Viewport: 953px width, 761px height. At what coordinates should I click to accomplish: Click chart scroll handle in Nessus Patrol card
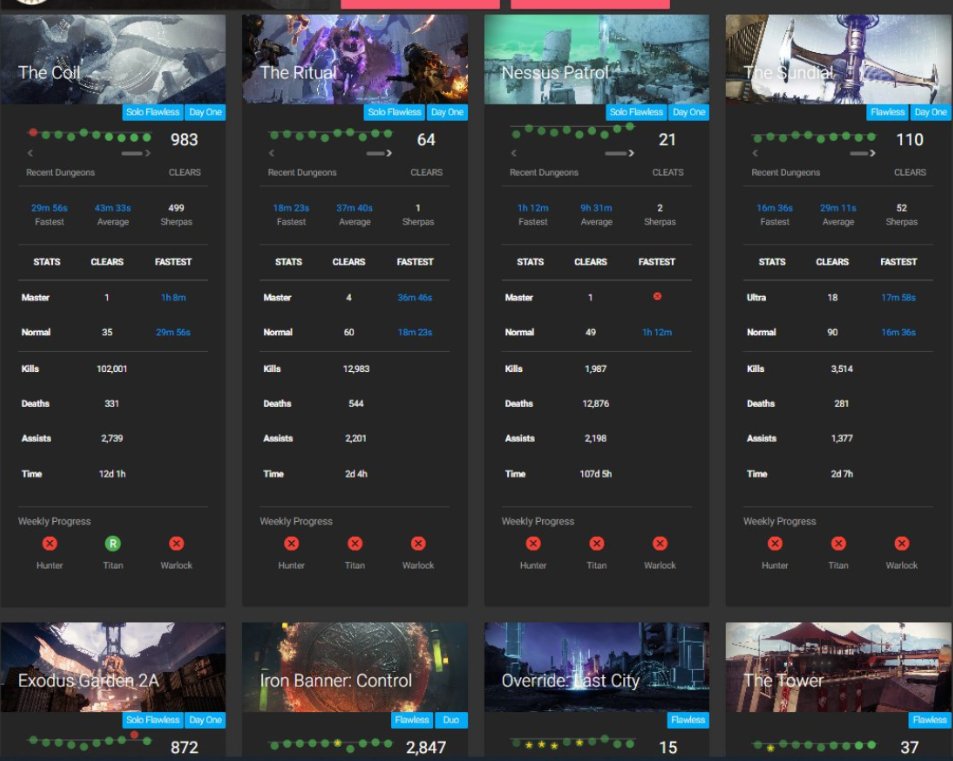coord(616,154)
